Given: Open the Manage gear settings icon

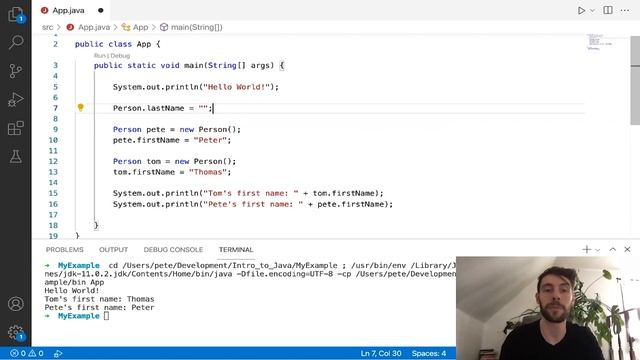Looking at the screenshot, I should point(16,332).
